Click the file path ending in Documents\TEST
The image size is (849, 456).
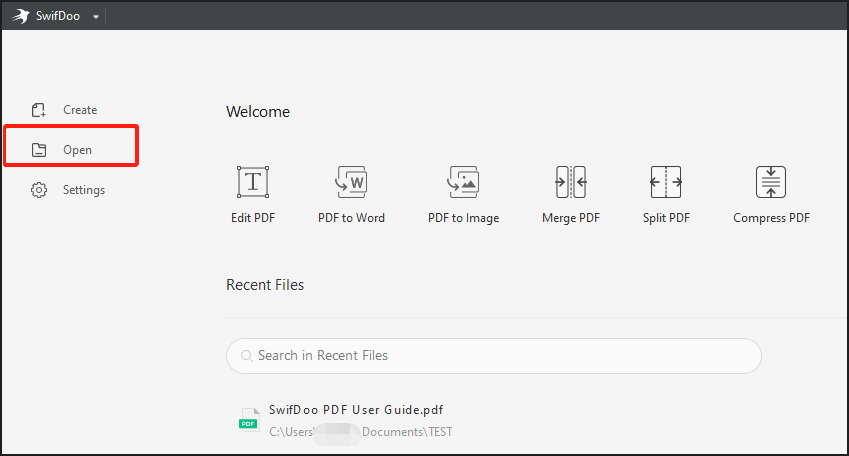click(x=361, y=432)
